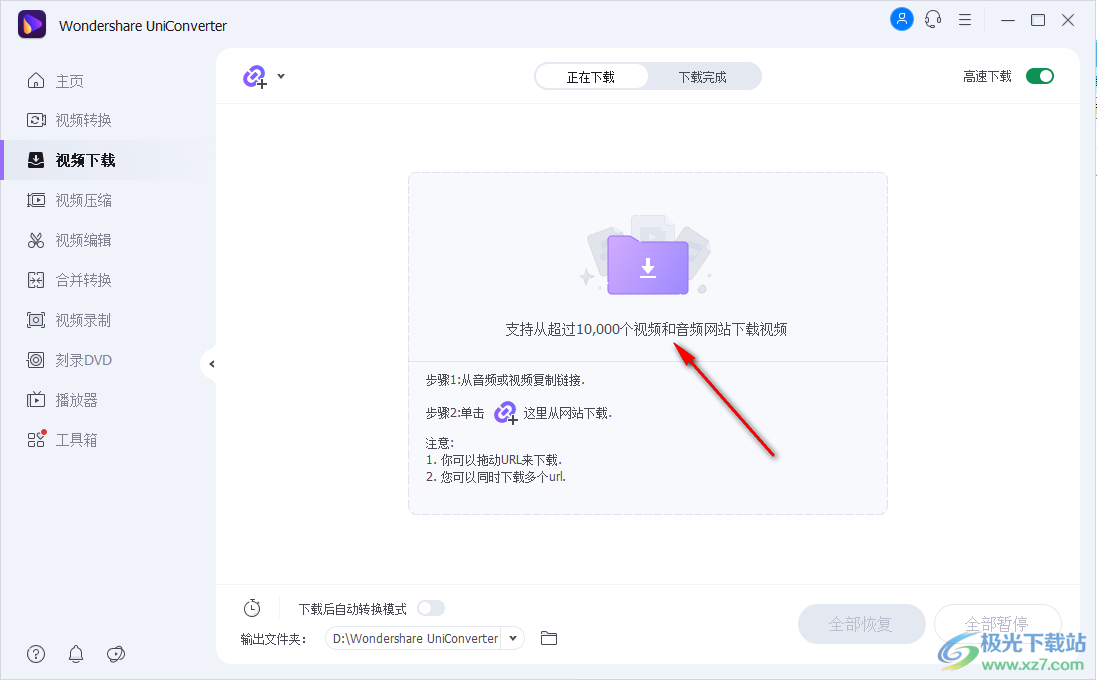Open the customer support headset icon

pos(933,20)
